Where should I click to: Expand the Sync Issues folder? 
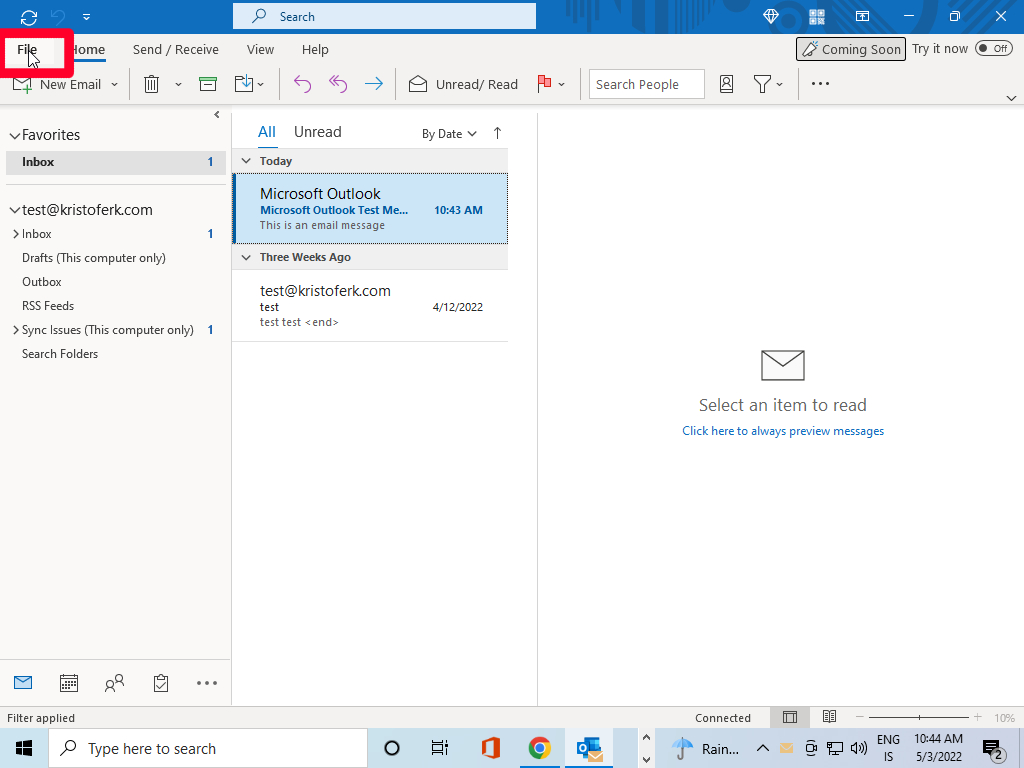(15, 330)
